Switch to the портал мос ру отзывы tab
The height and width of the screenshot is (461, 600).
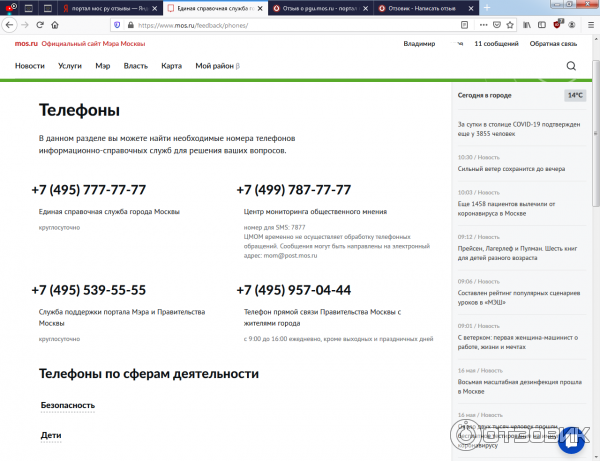point(110,7)
